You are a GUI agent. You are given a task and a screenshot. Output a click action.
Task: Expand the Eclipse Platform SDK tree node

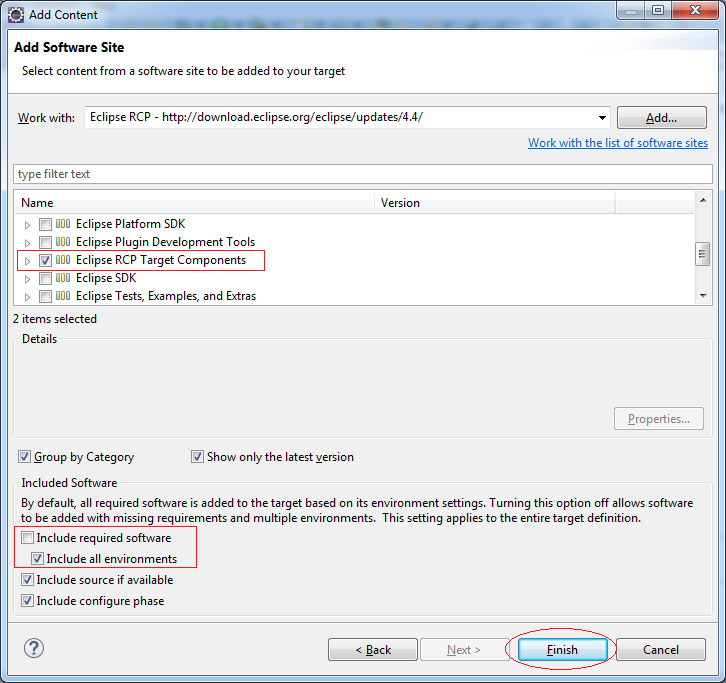point(27,225)
